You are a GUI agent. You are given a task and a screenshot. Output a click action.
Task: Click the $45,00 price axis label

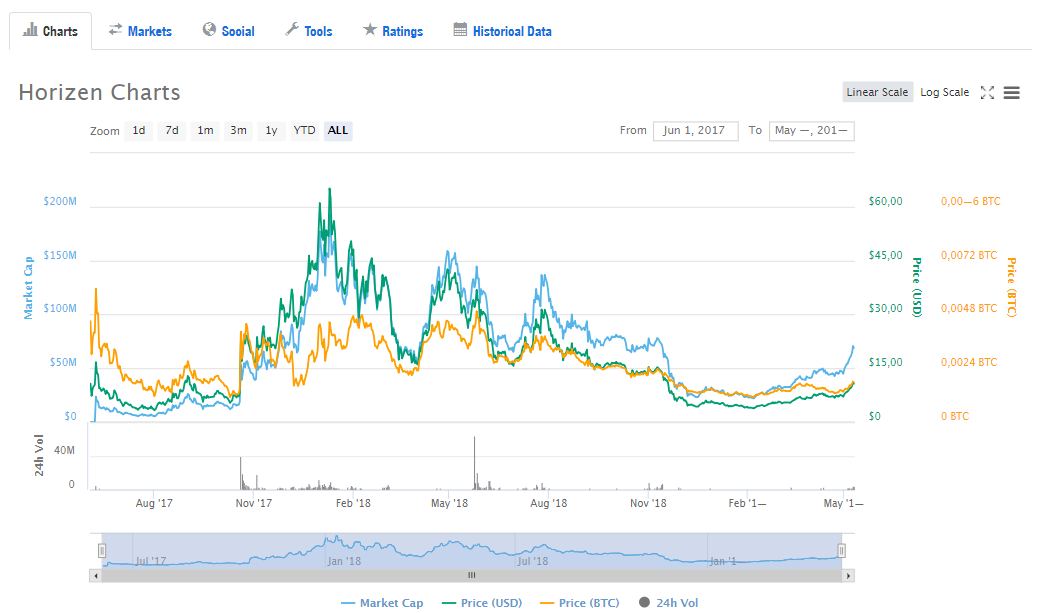point(886,256)
